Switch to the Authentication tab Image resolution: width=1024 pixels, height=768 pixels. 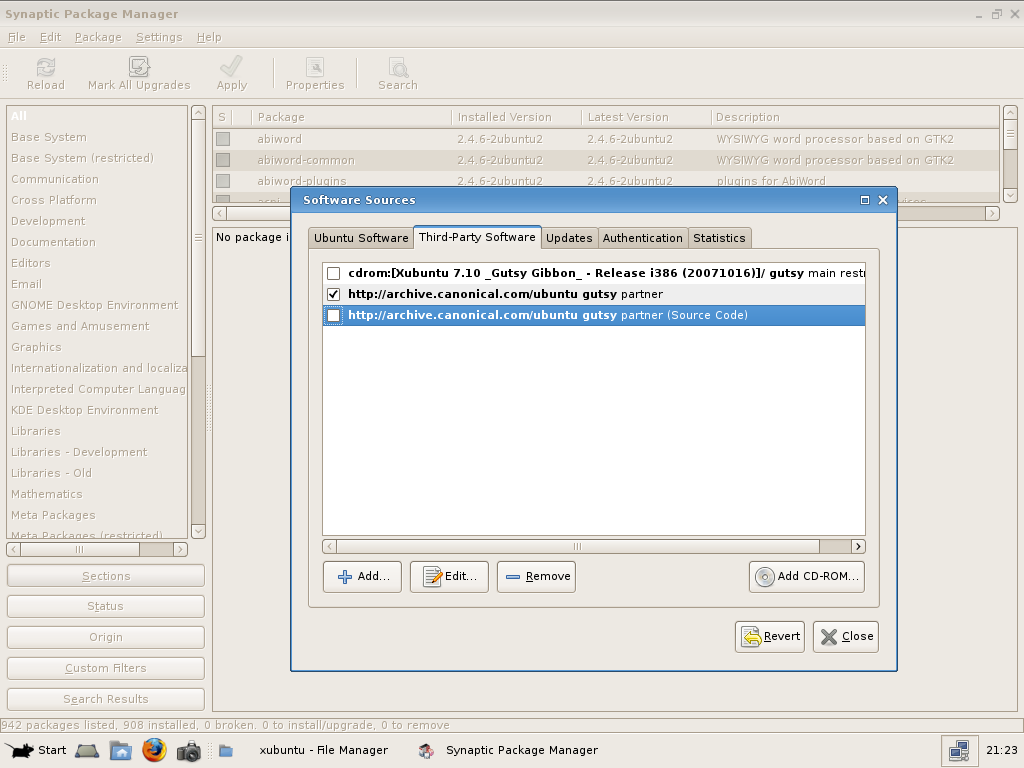coord(643,238)
